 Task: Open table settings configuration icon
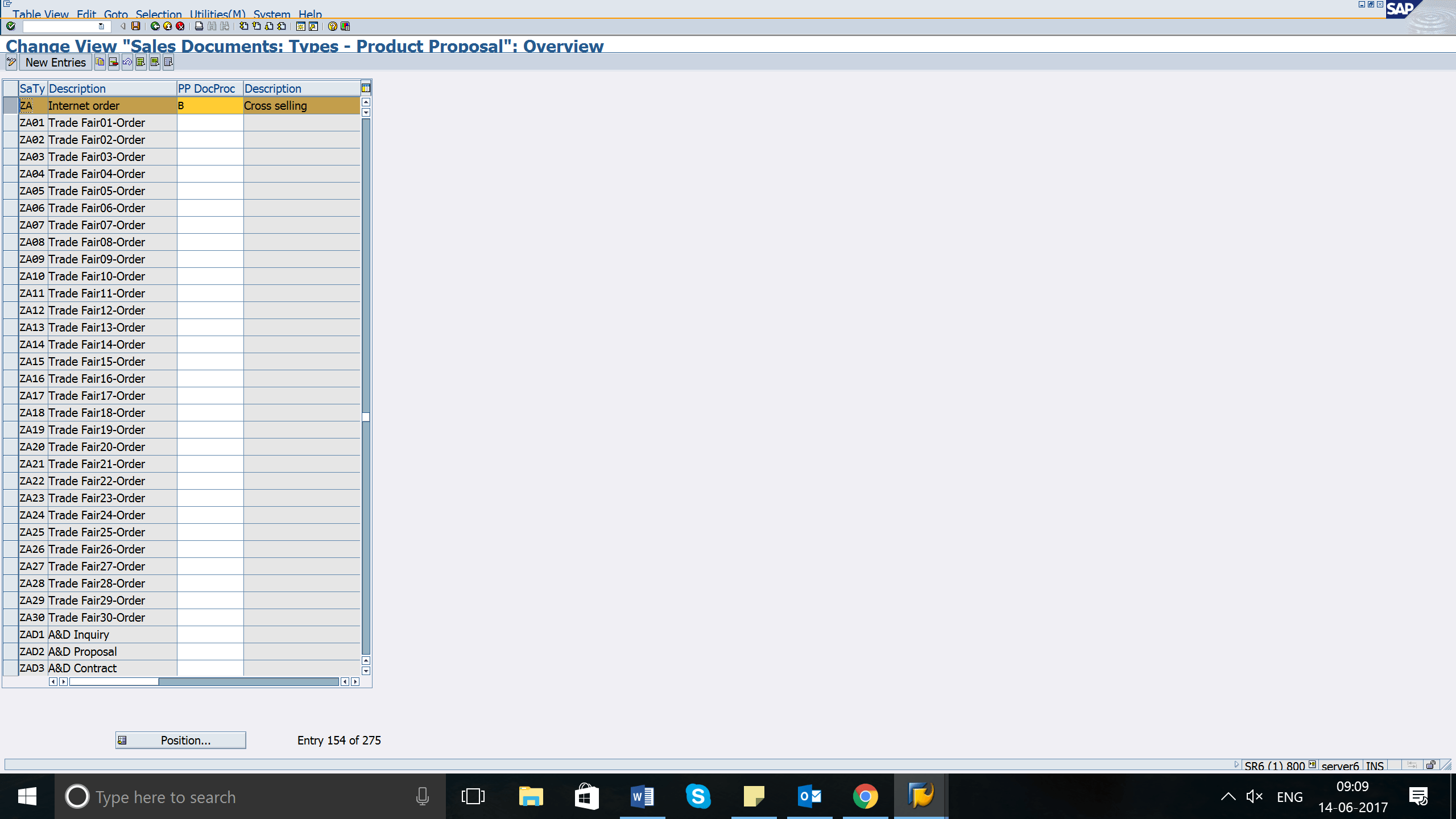tap(366, 88)
